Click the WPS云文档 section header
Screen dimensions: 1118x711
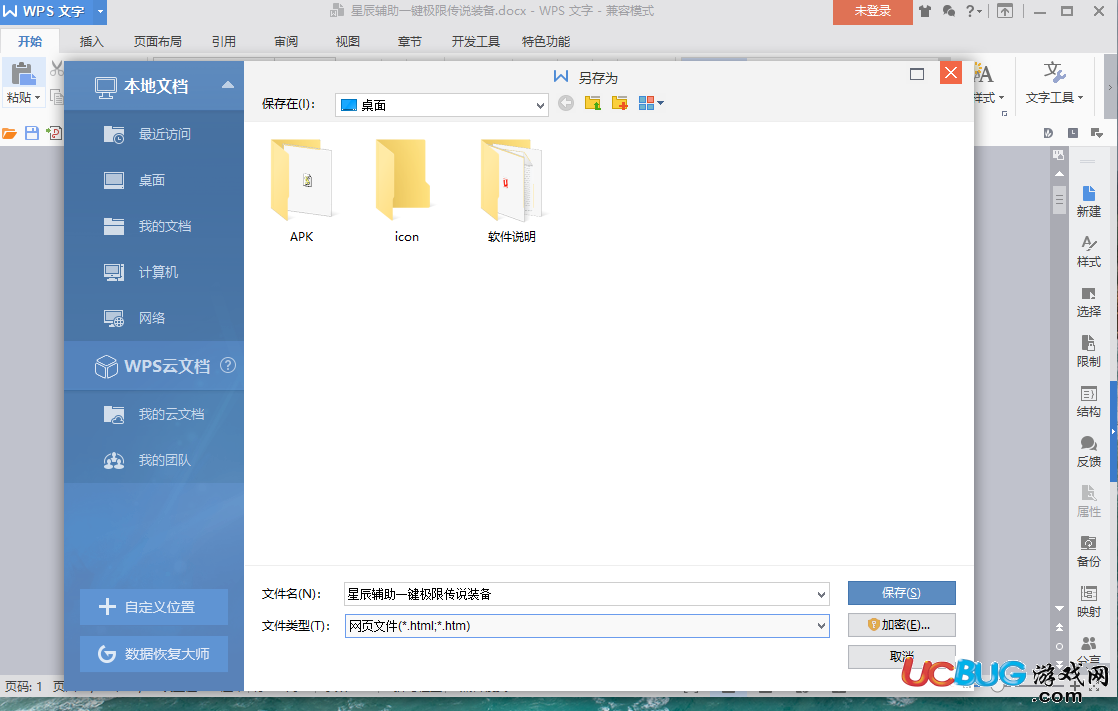pyautogui.click(x=154, y=366)
